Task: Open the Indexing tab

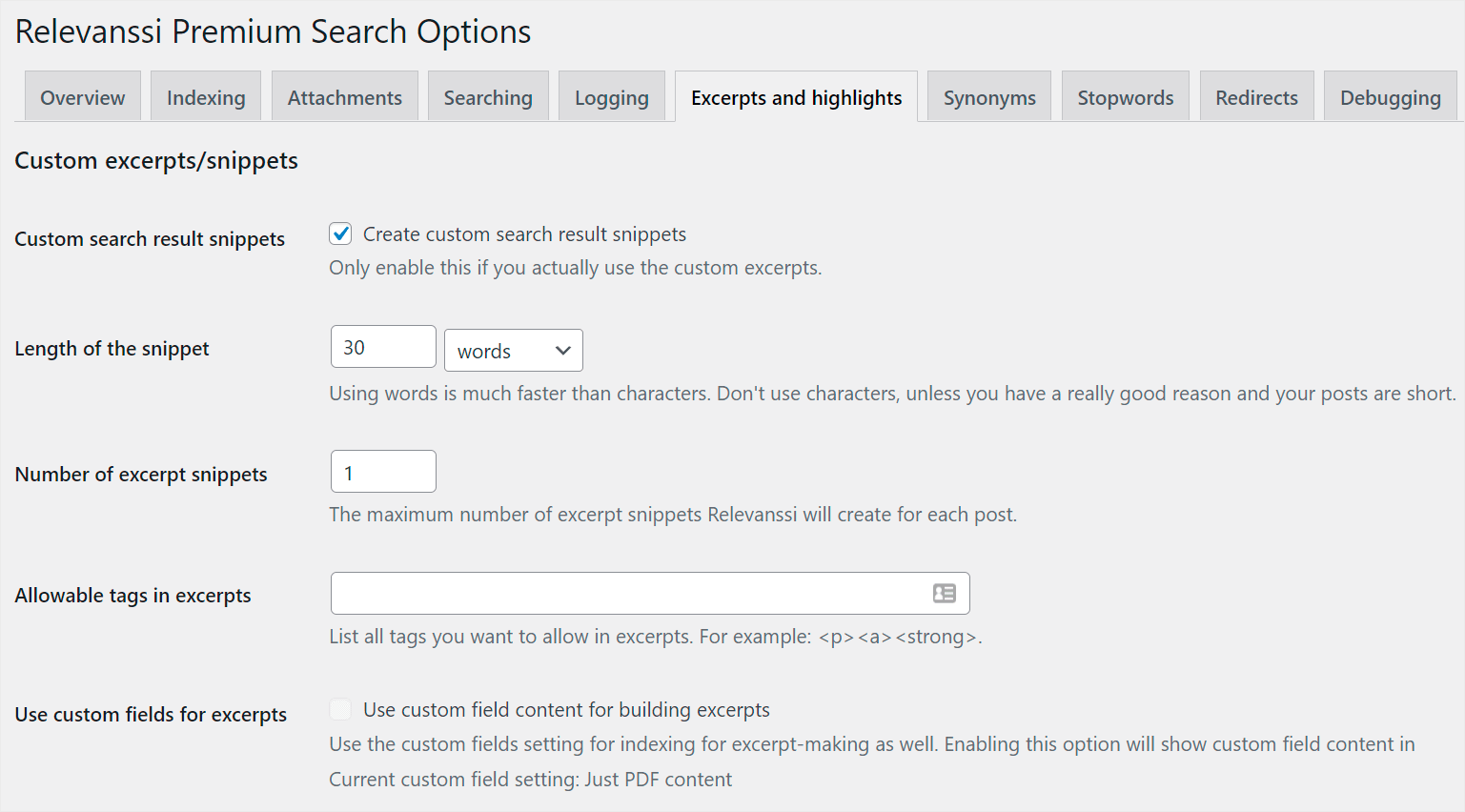Action: (x=206, y=97)
